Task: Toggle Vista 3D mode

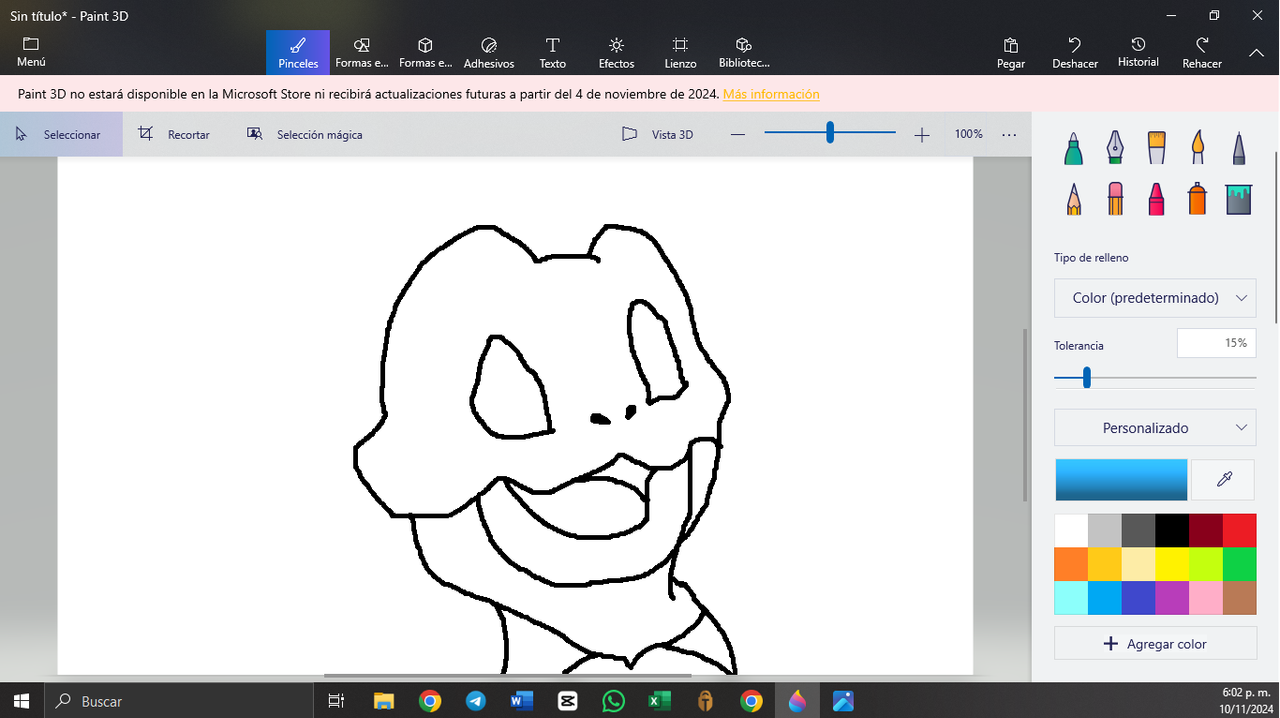Action: [x=658, y=134]
